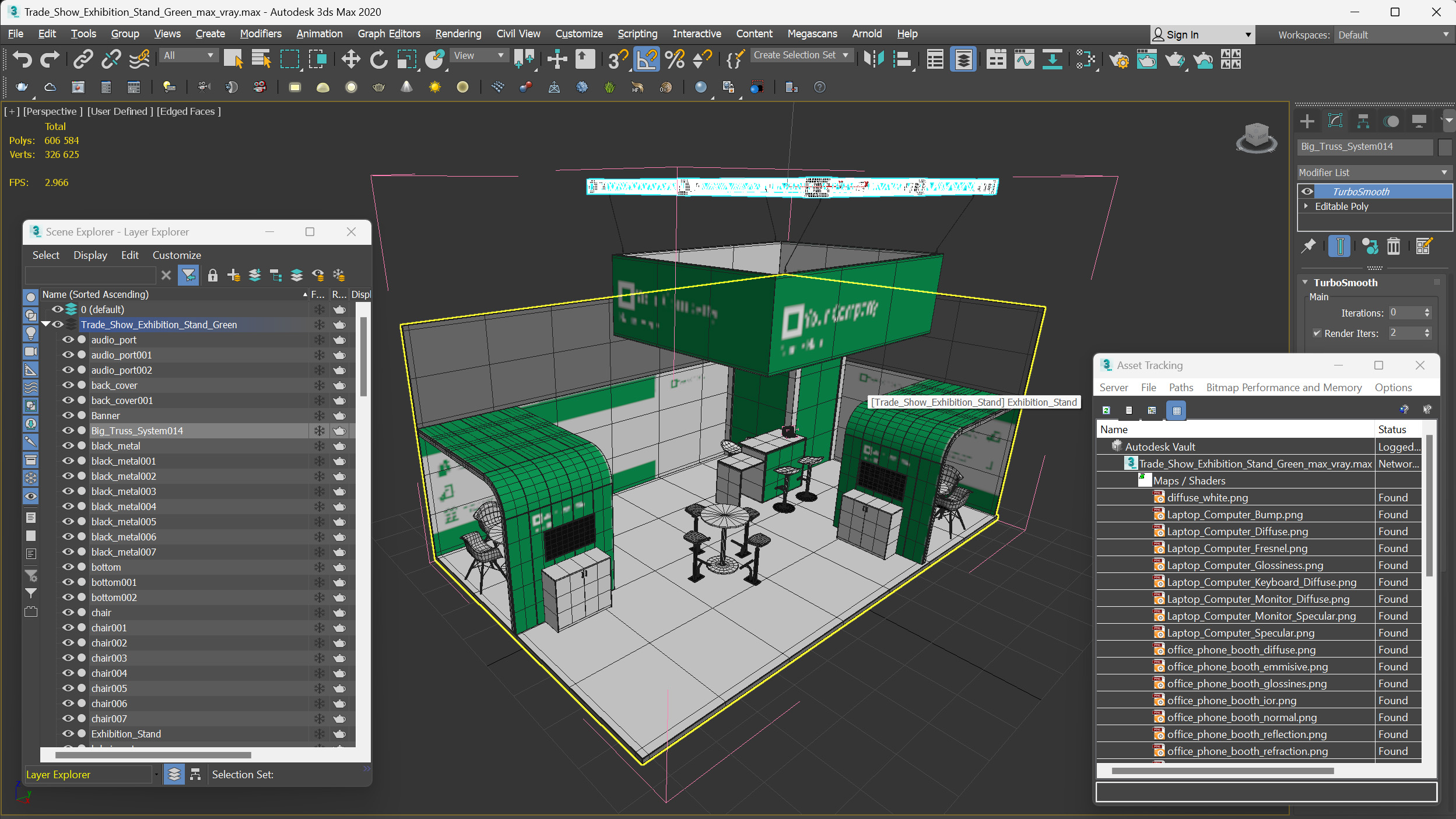Screen dimensions: 1456x819
Task: Click the lock icon in Scene Explorer
Action: (x=212, y=275)
